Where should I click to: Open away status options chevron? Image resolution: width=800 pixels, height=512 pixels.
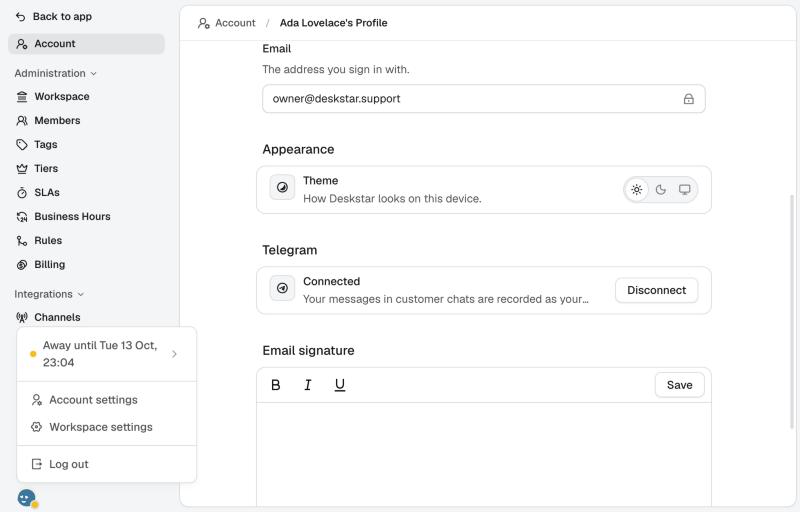pyautogui.click(x=174, y=354)
